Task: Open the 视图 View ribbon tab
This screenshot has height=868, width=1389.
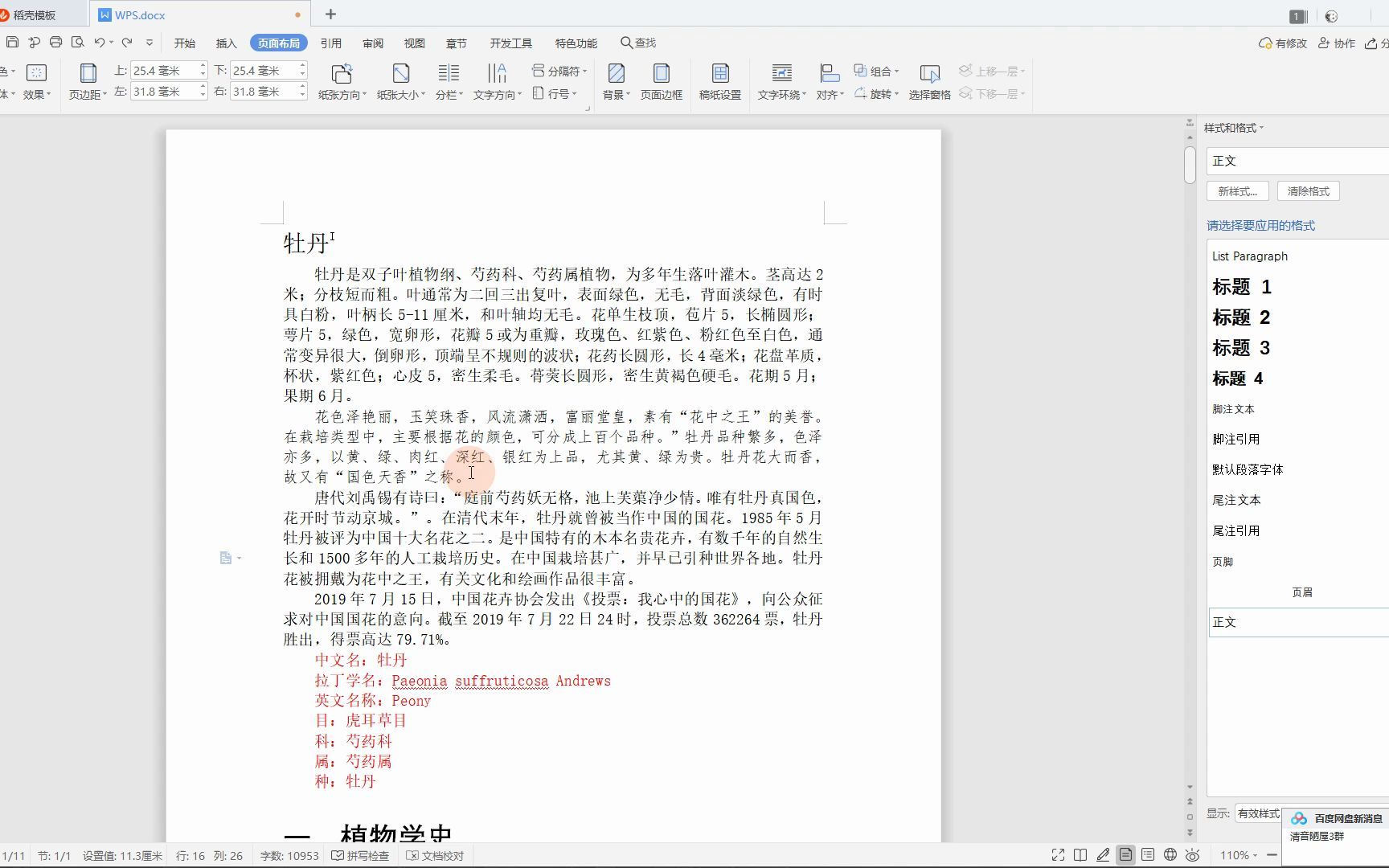Action: [415, 43]
